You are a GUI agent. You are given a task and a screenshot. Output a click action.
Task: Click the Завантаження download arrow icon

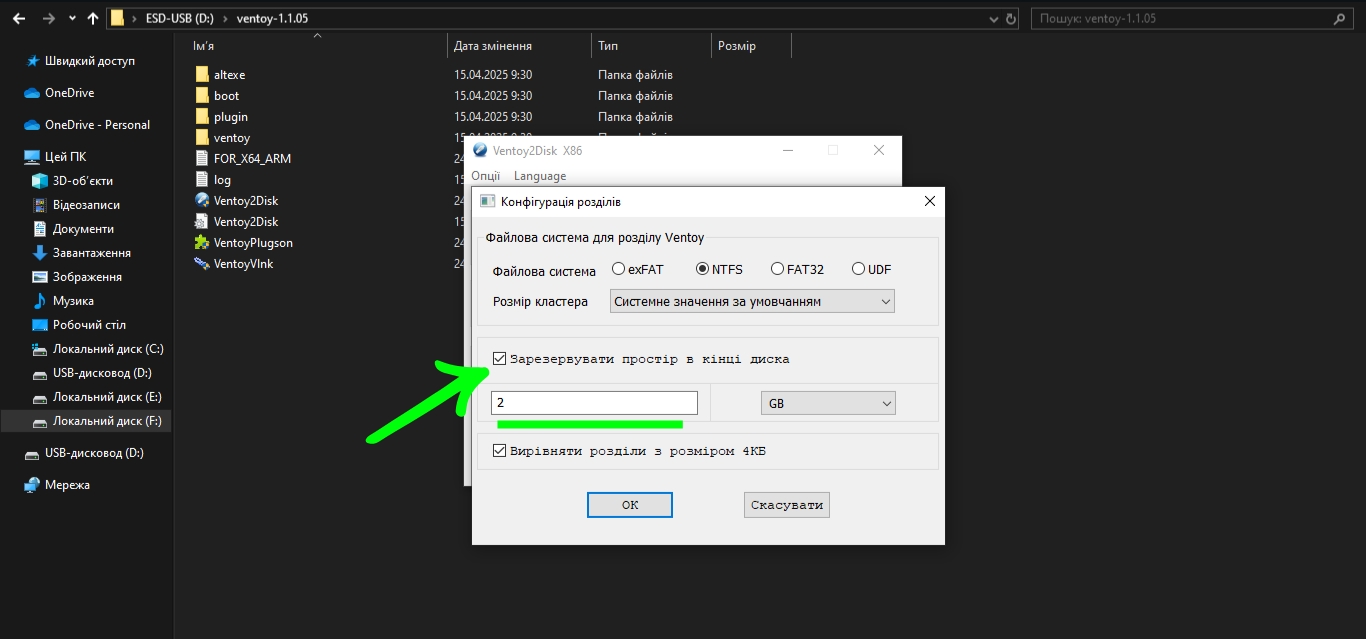click(40, 253)
